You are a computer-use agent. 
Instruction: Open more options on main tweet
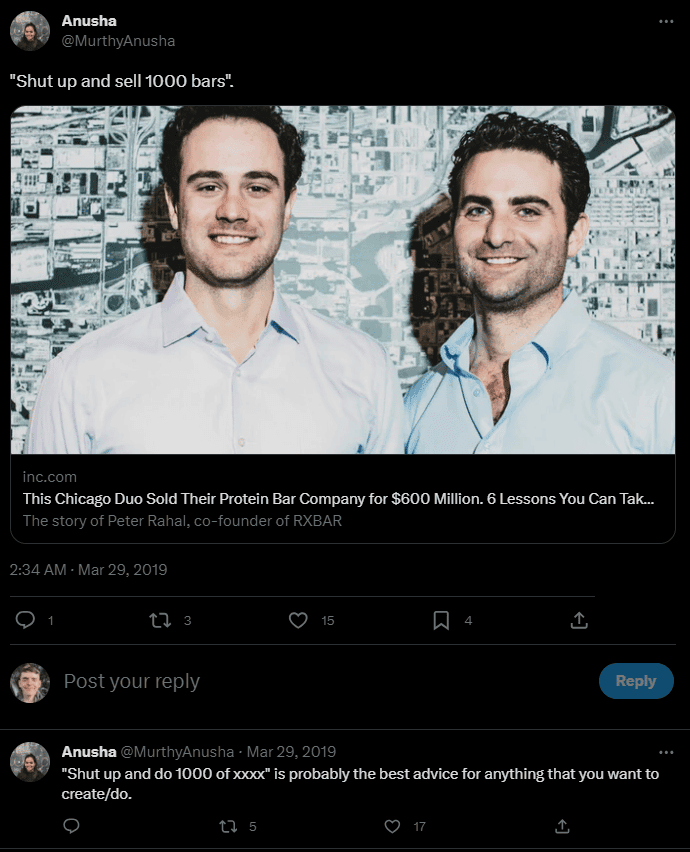666,21
